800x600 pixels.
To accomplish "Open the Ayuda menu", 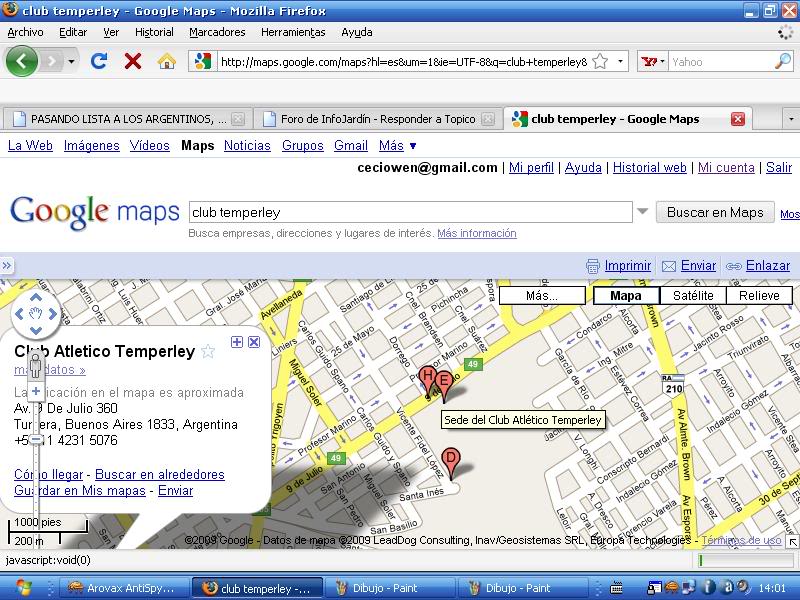I will [x=357, y=32].
